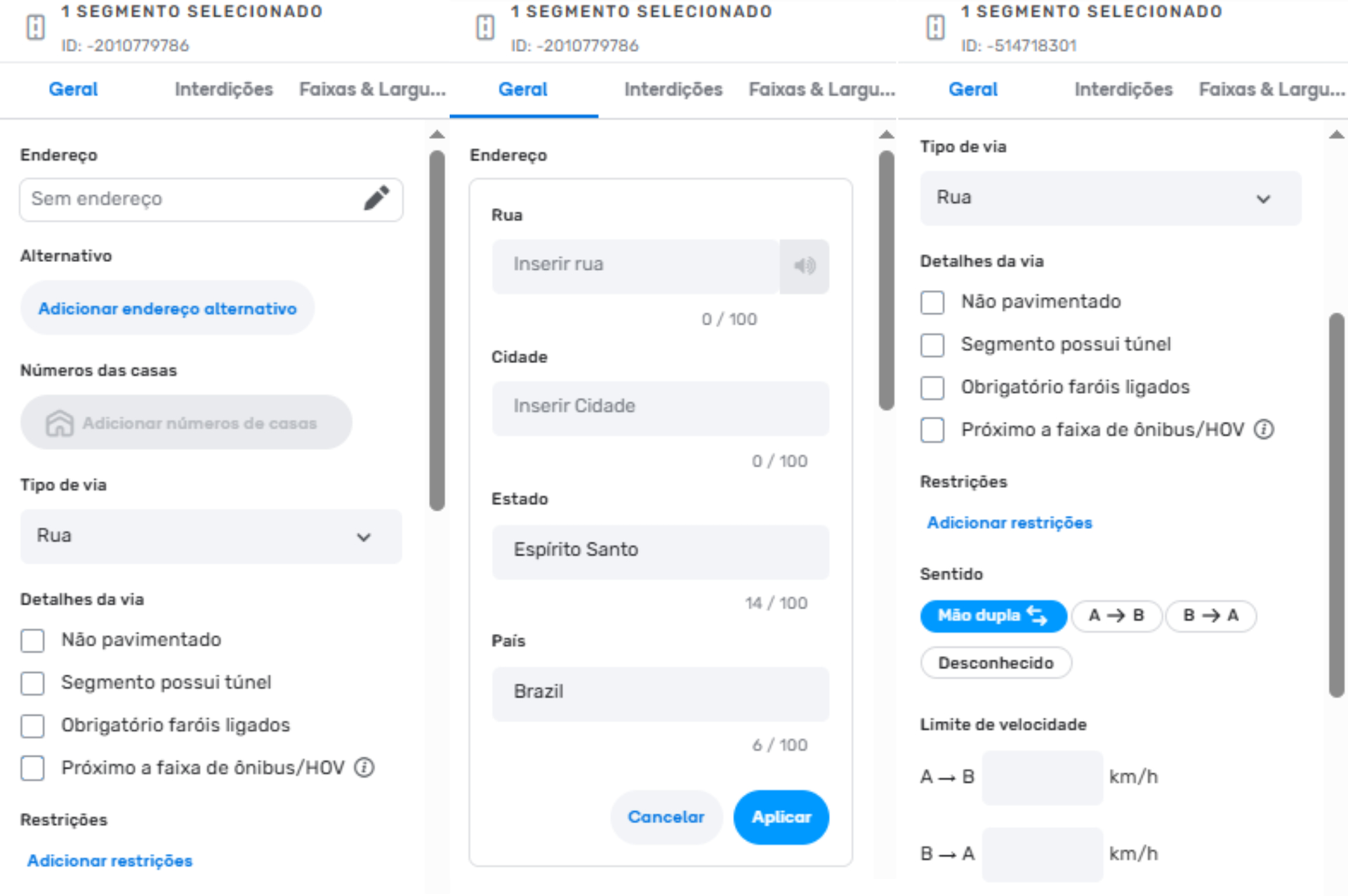Click the Inserir Cidade input field

660,407
